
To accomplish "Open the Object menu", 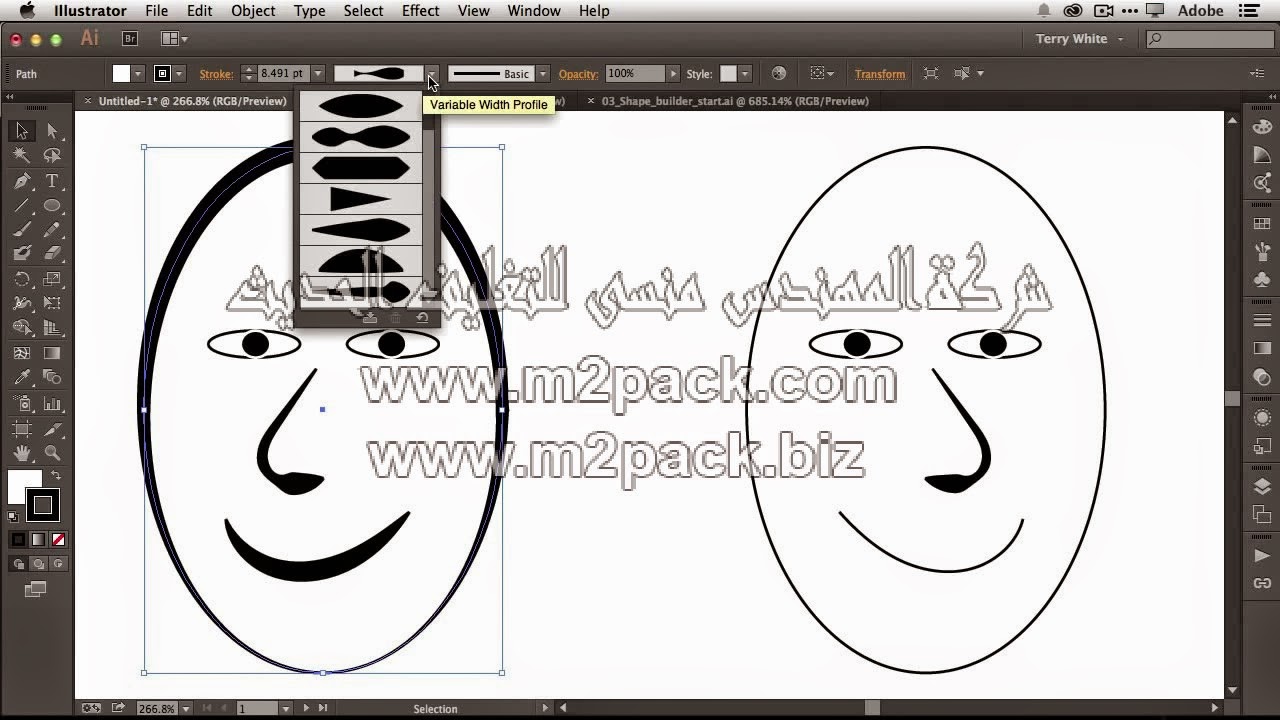I will click(x=253, y=11).
